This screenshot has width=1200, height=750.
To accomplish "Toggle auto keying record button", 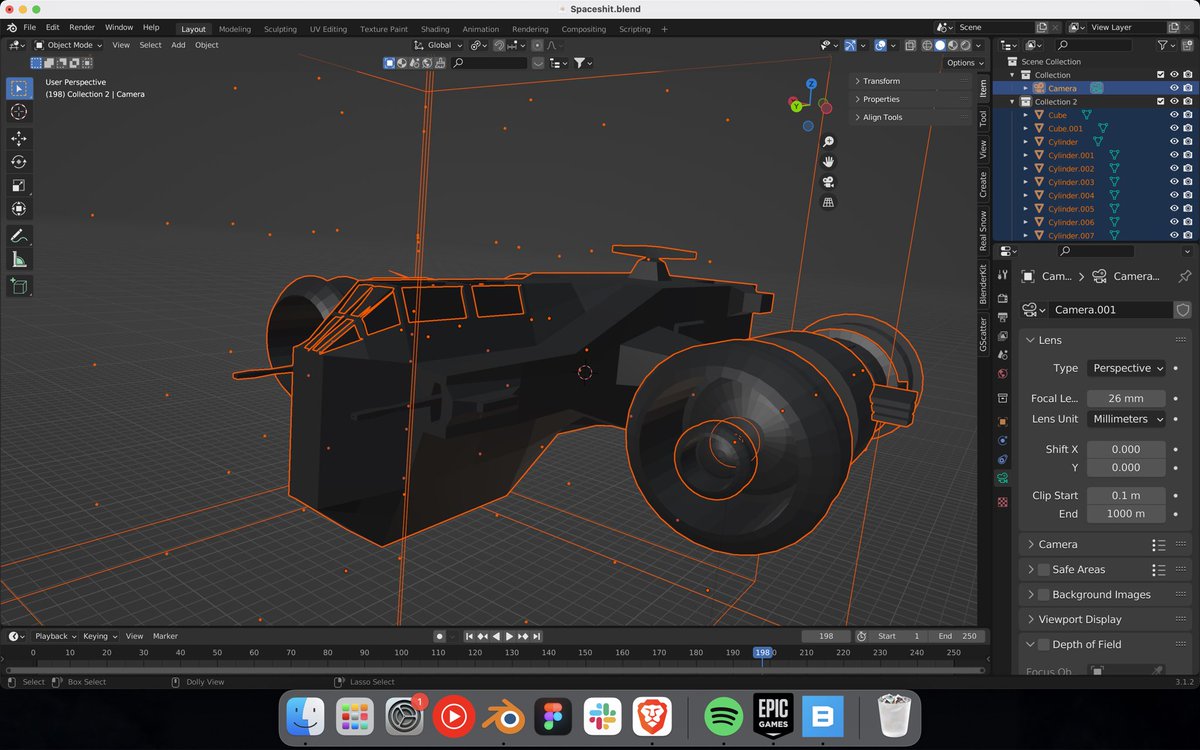I will (x=439, y=636).
